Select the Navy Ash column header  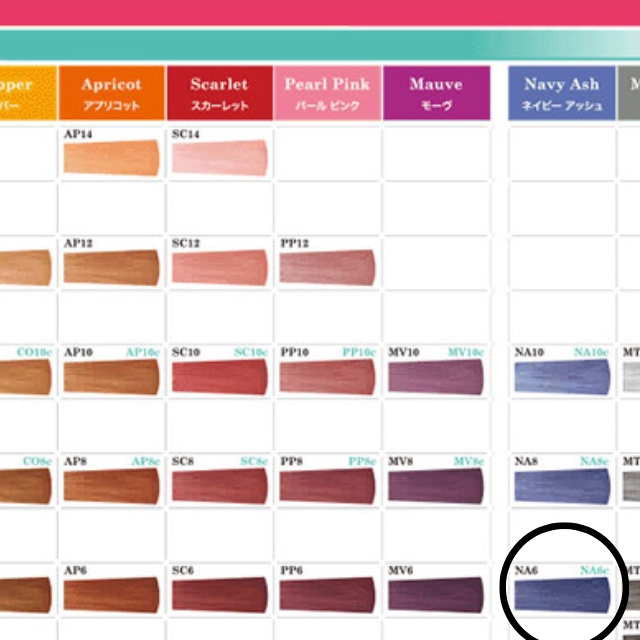tap(561, 93)
